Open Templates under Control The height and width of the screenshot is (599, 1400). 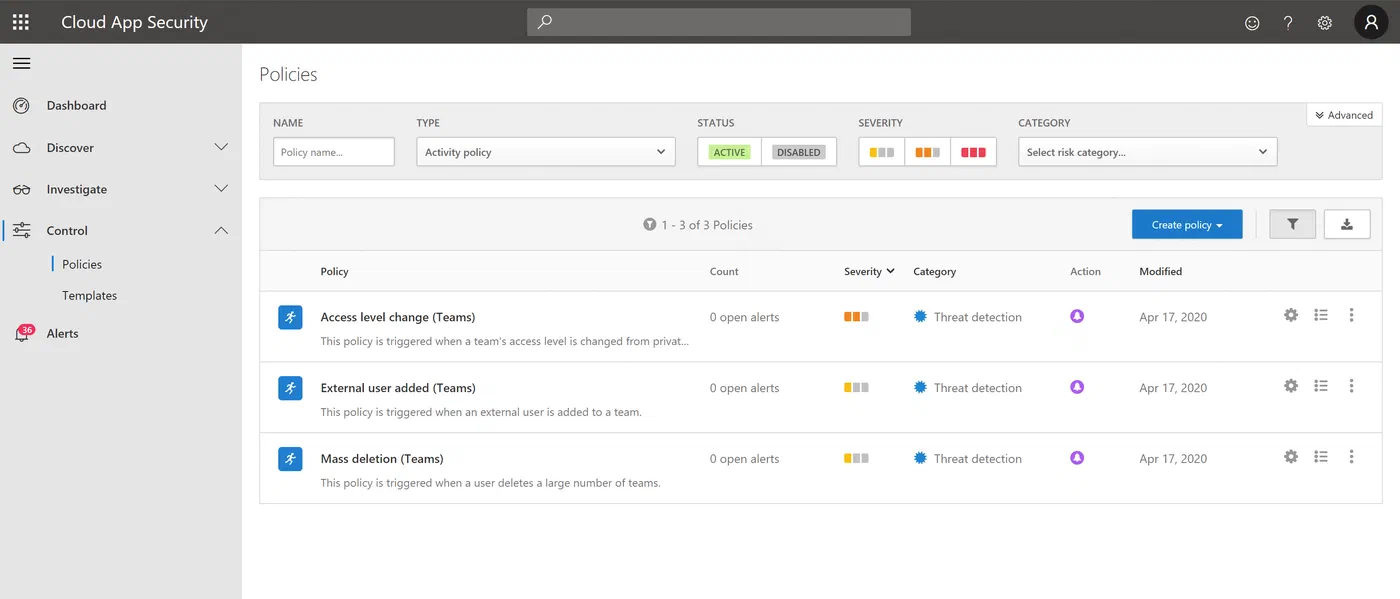click(89, 295)
